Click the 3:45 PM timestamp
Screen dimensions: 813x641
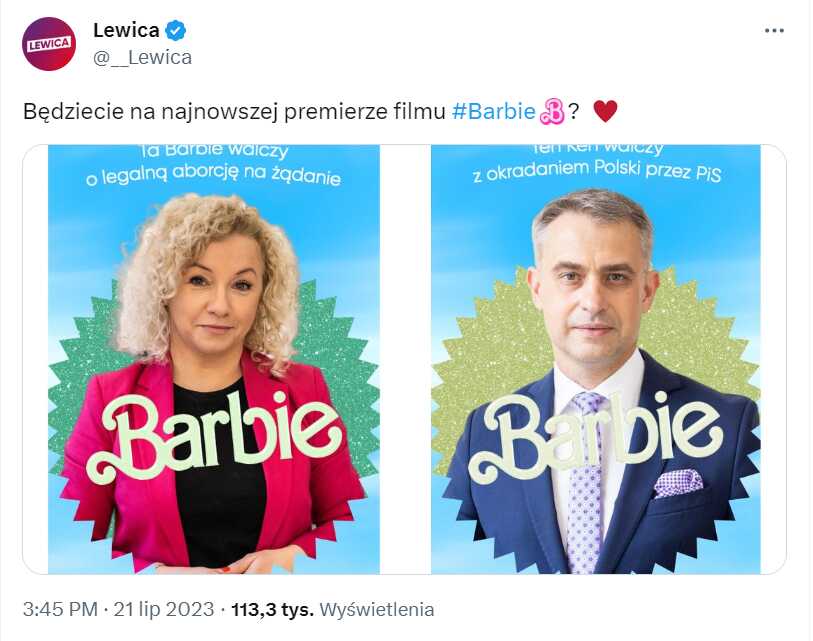click(x=60, y=609)
